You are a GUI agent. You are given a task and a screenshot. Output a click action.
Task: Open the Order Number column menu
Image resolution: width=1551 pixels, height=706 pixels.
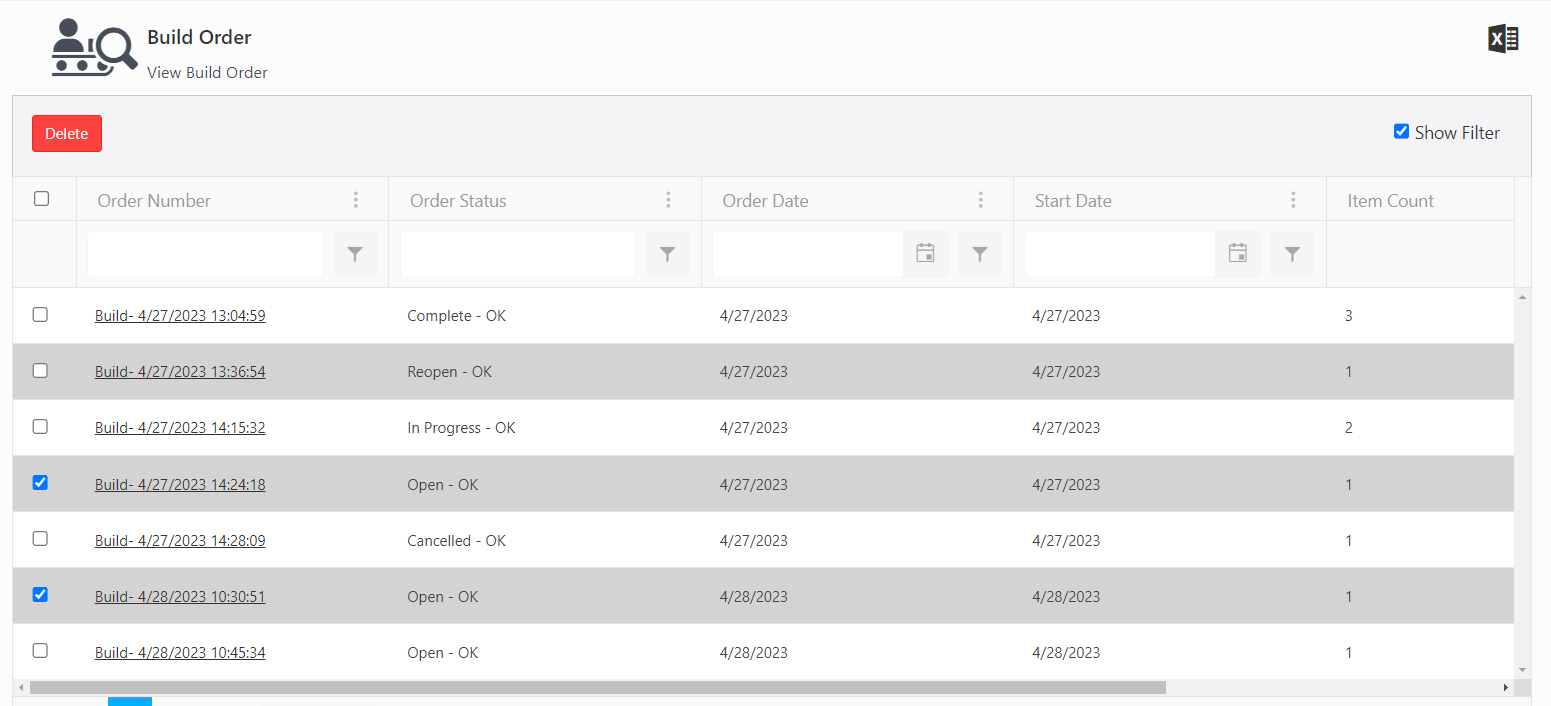355,200
